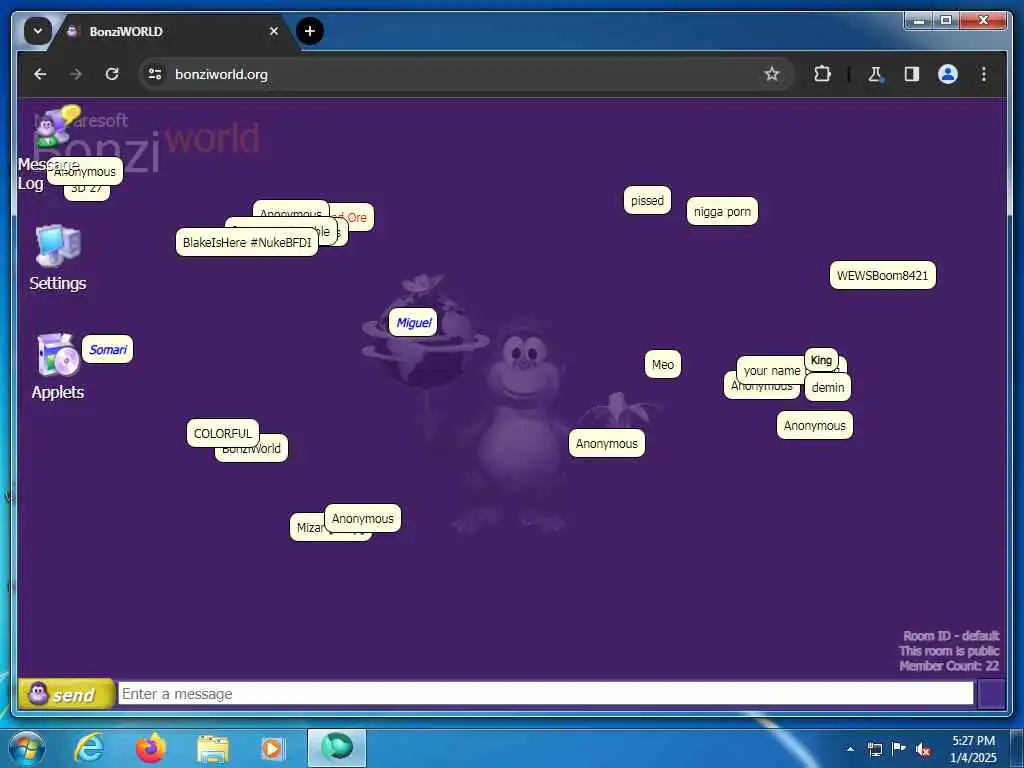This screenshot has height=768, width=1024.
Task: View site information icon beside the URL
Action: (x=155, y=74)
